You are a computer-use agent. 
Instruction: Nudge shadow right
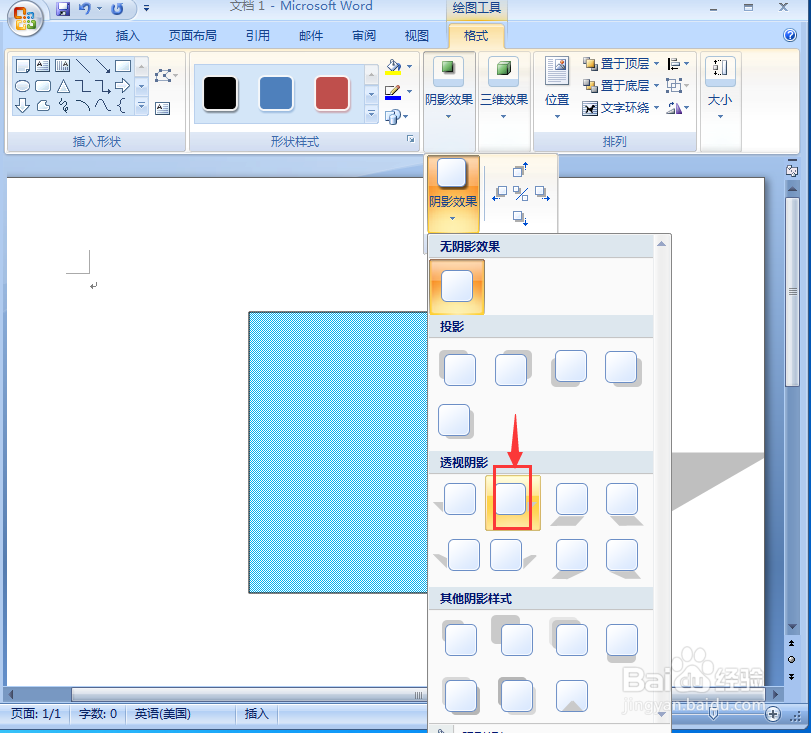542,193
